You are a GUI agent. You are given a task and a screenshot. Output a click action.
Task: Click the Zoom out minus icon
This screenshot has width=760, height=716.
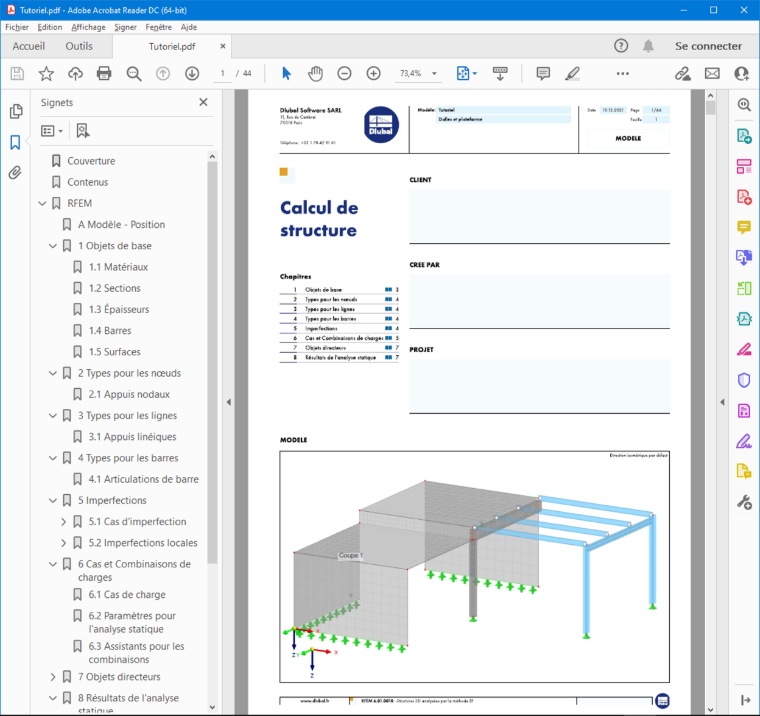click(x=344, y=74)
